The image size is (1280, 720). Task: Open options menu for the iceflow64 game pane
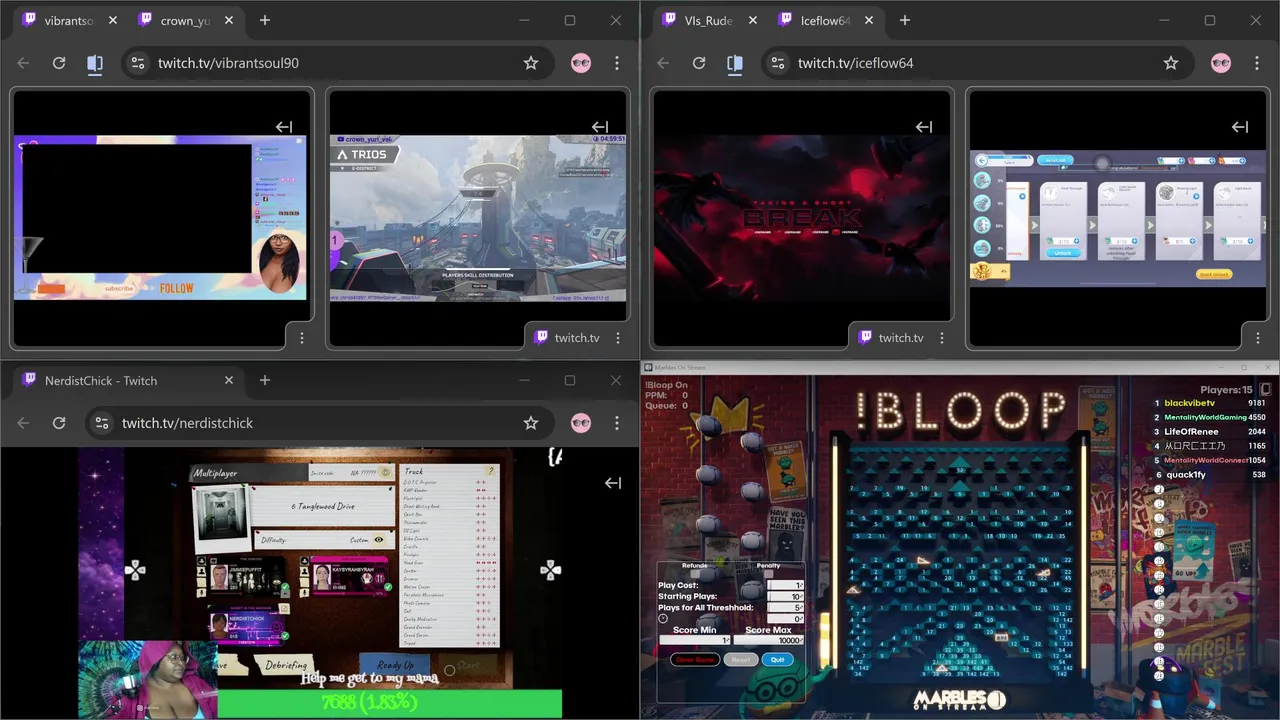(x=1258, y=338)
